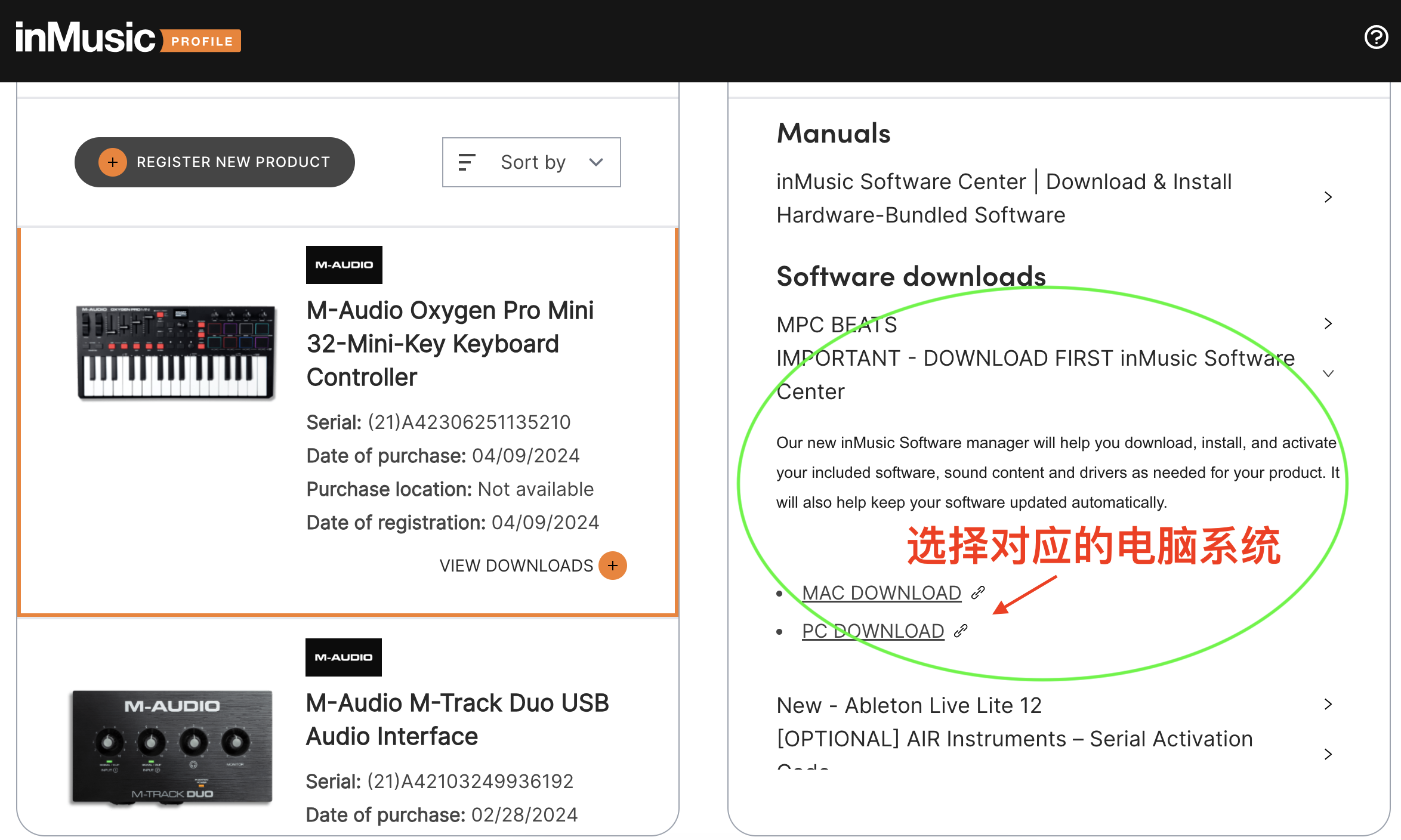This screenshot has width=1401, height=840.
Task: Click the Software downloads heading
Action: (911, 276)
